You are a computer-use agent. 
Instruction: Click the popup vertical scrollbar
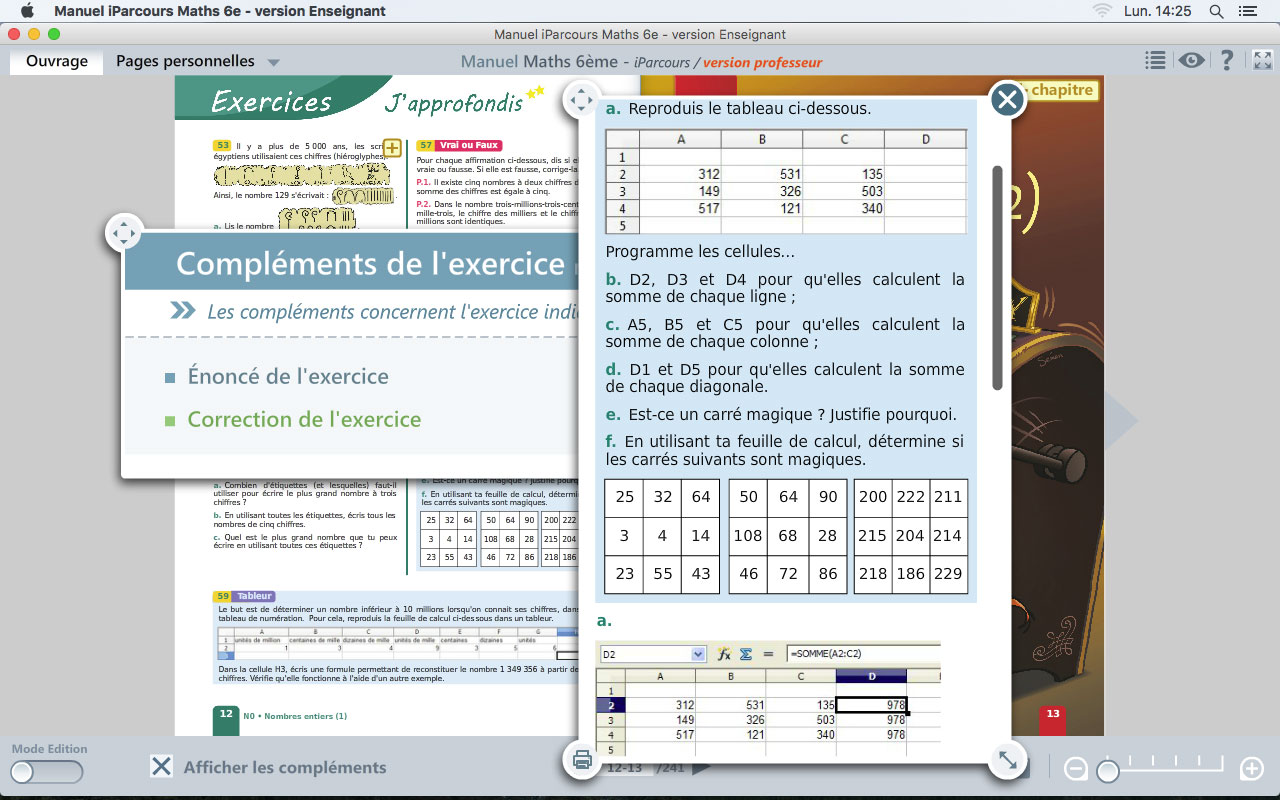[x=997, y=277]
